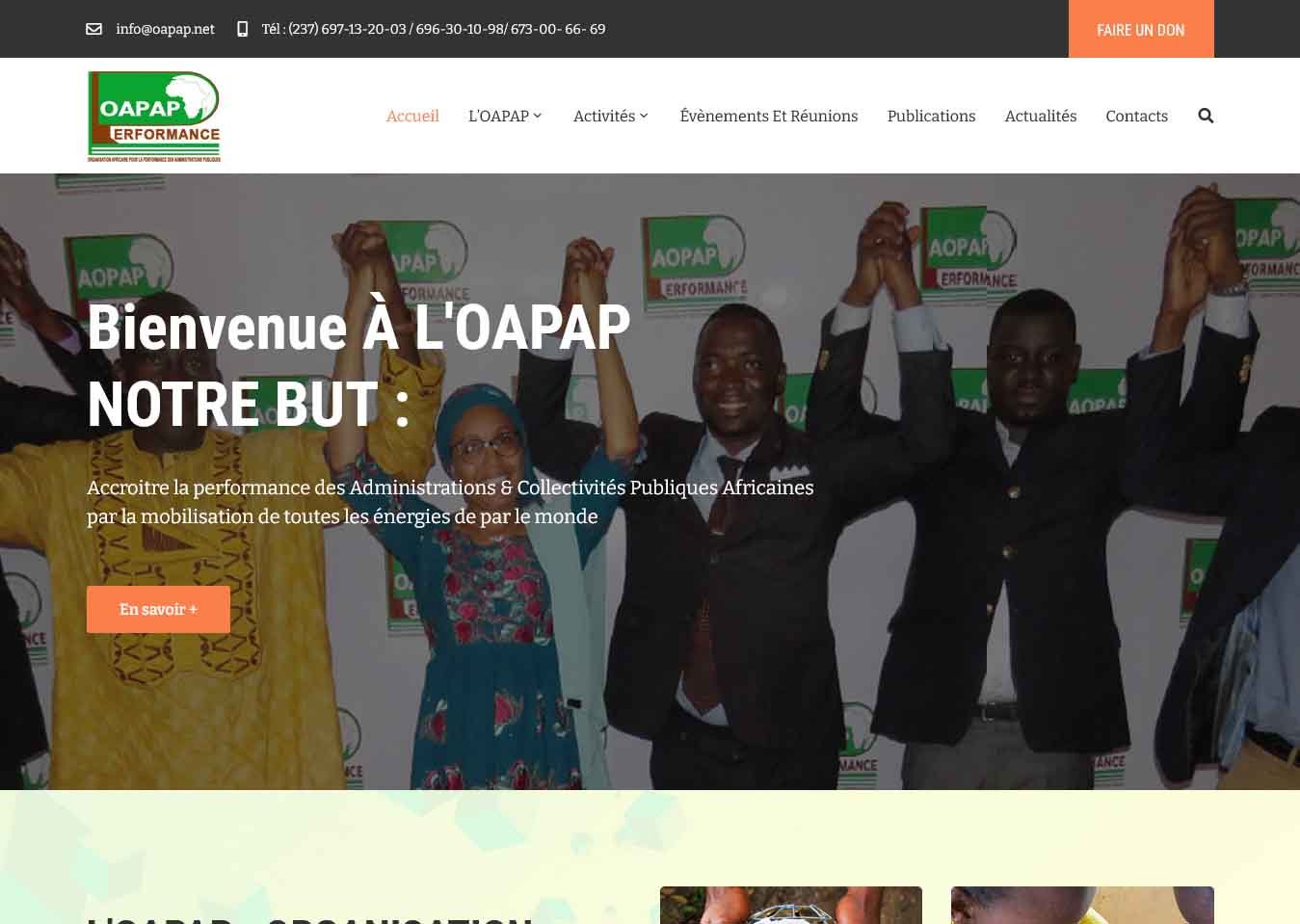The height and width of the screenshot is (924, 1300).
Task: Click the FAIRE UN DON button
Action: tap(1141, 29)
